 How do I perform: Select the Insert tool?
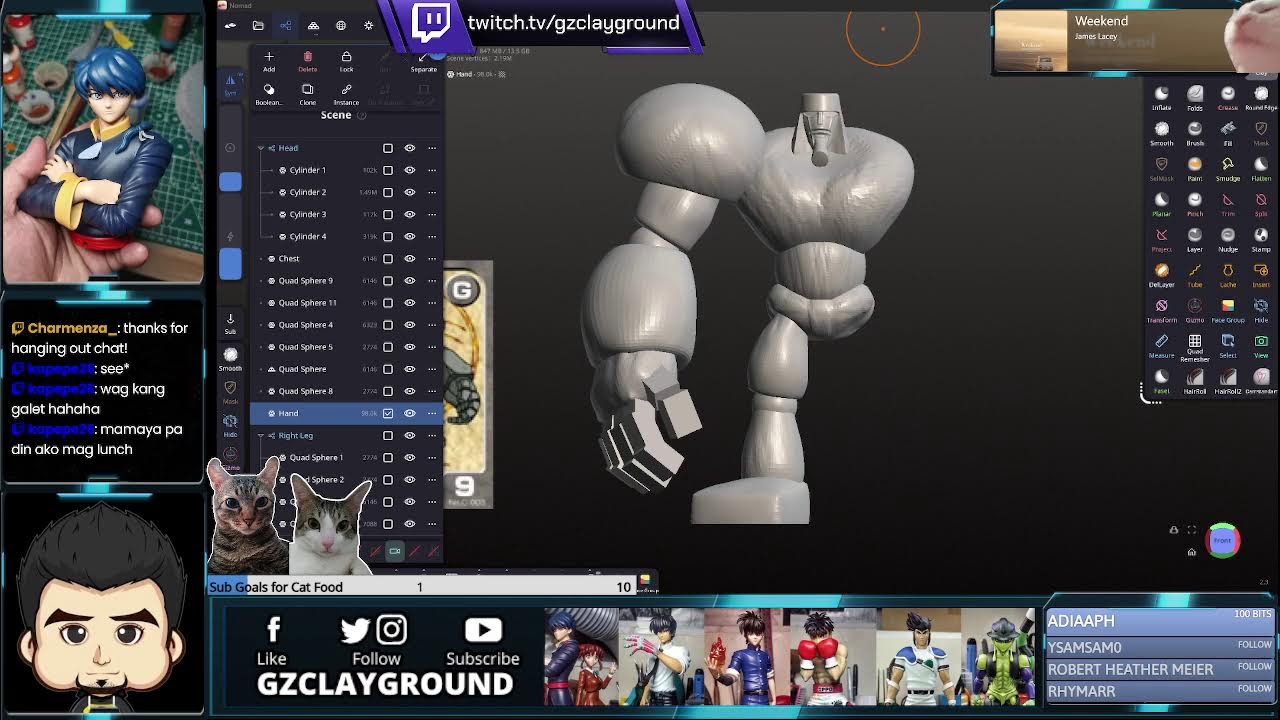(x=1261, y=275)
